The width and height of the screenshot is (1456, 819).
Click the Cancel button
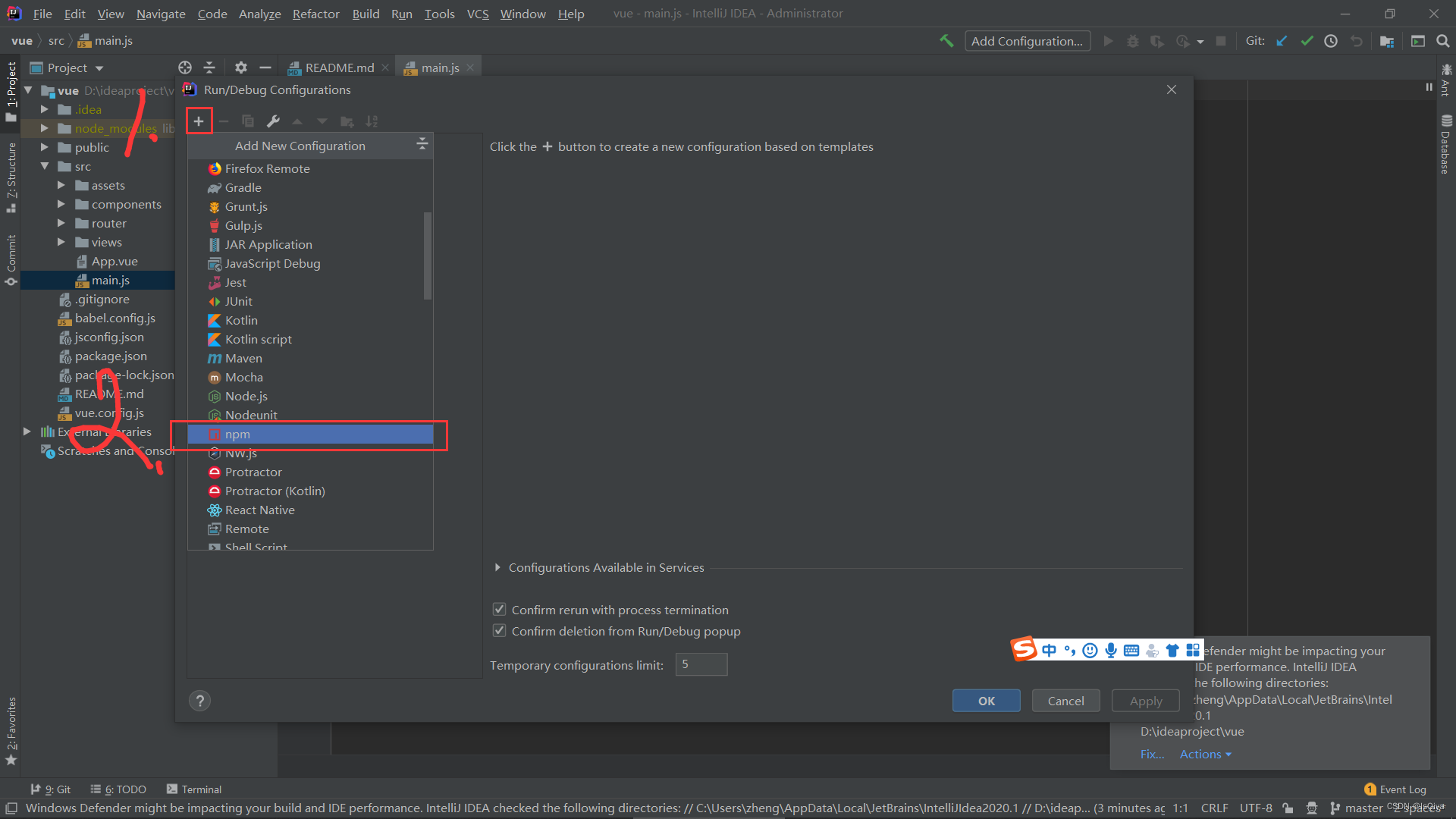[1065, 701]
